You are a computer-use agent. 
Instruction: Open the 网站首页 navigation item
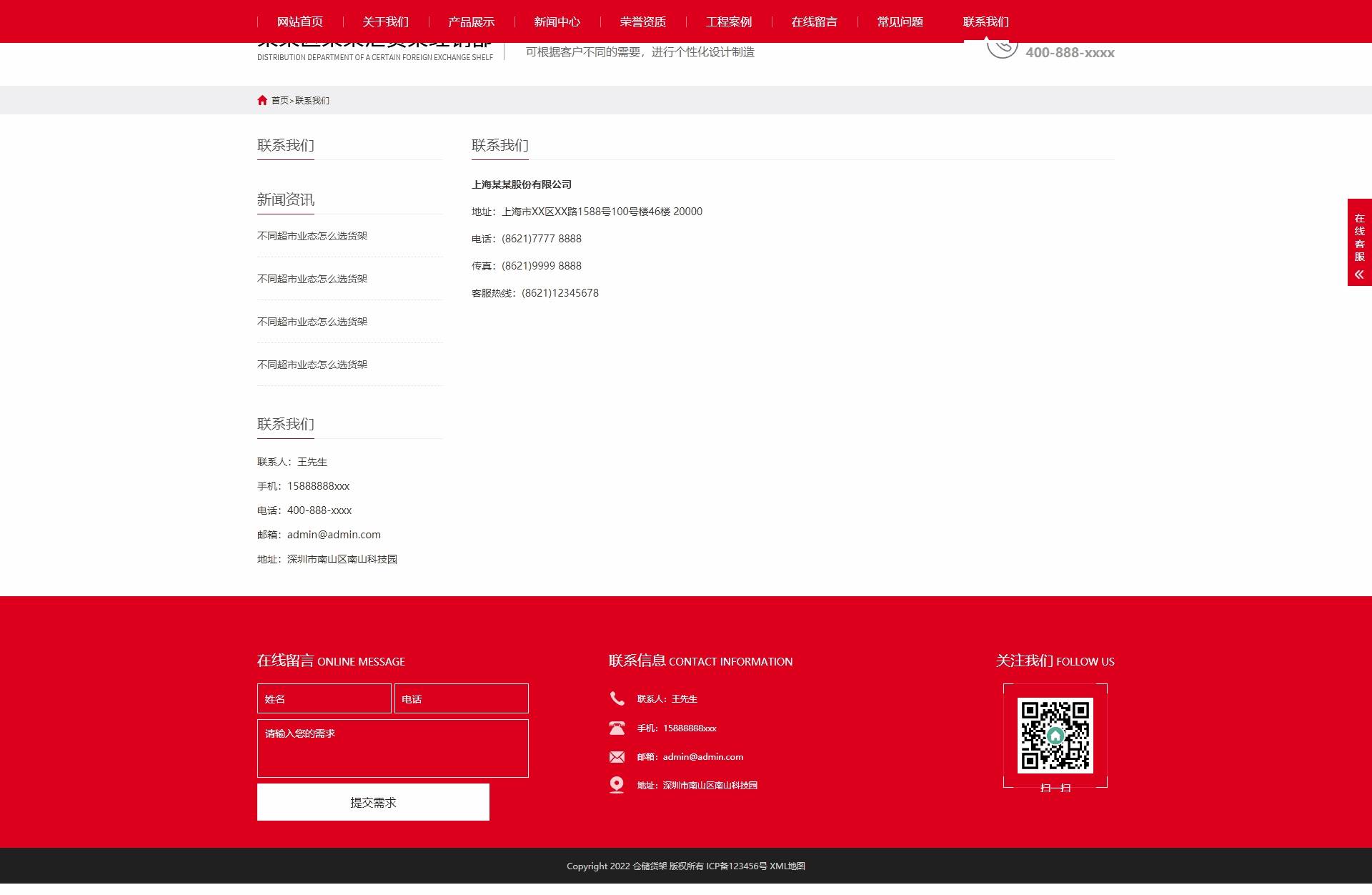pos(299,21)
